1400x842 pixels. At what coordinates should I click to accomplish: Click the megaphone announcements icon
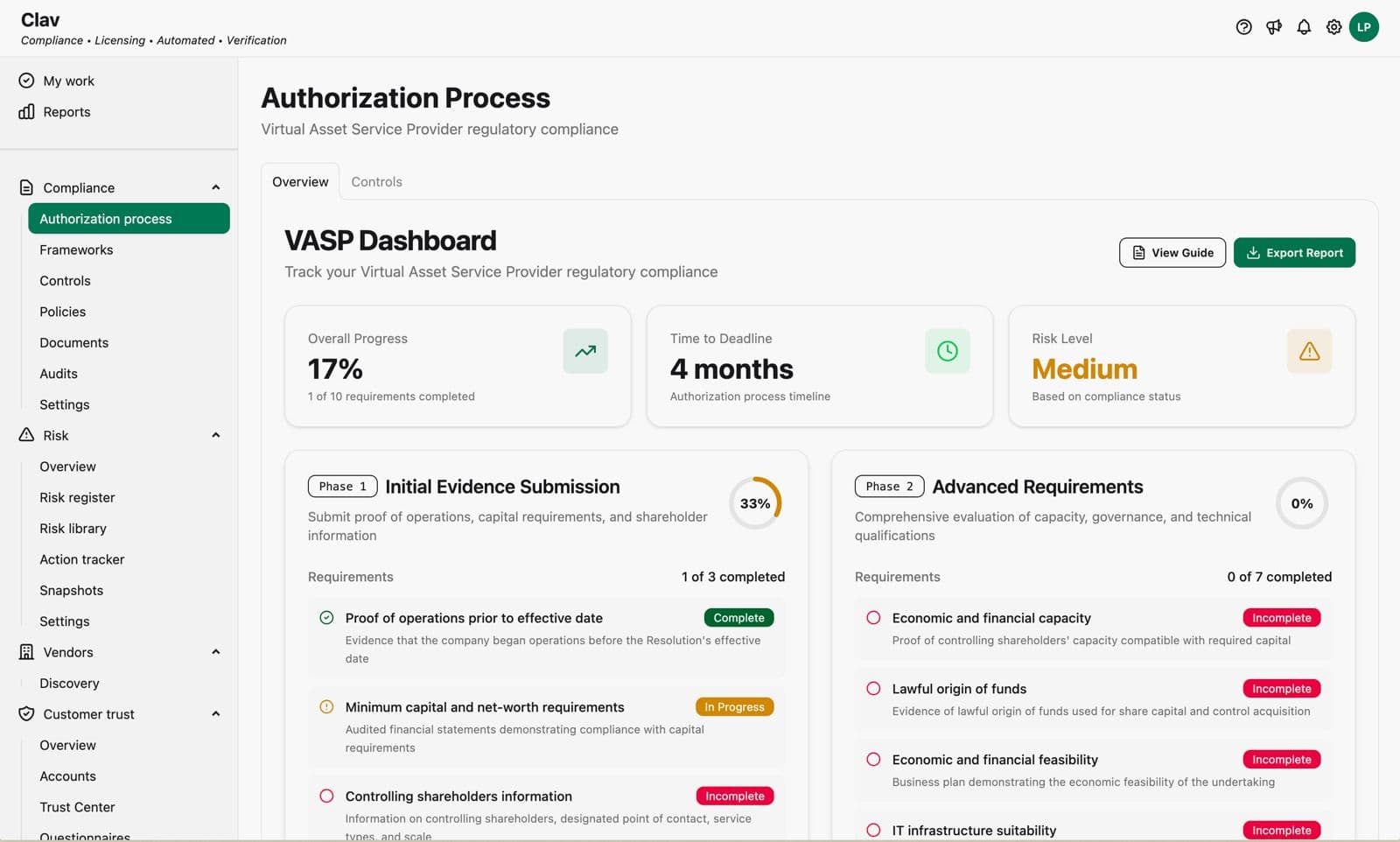[1273, 27]
